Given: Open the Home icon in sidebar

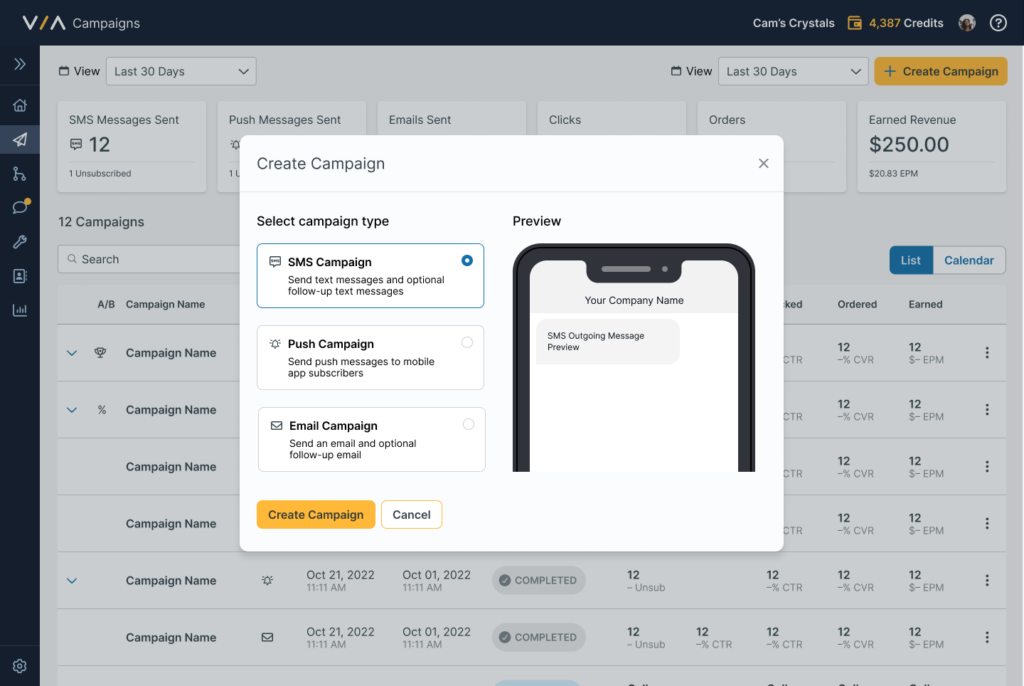Looking at the screenshot, I should [19, 106].
